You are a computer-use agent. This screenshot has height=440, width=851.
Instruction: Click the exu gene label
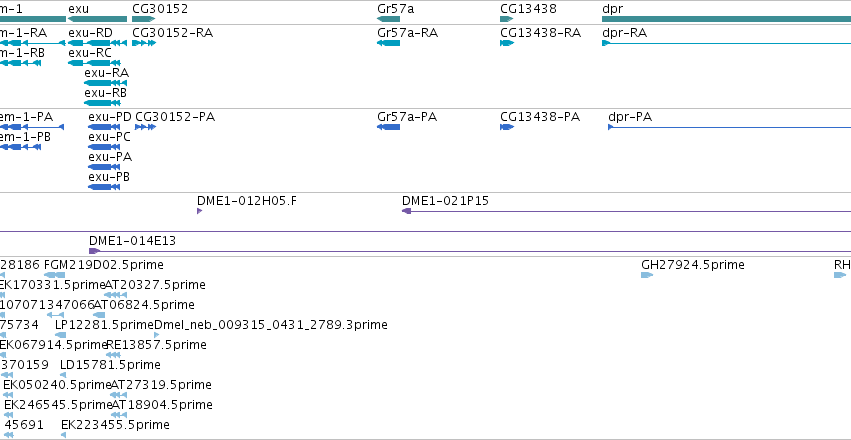click(79, 9)
